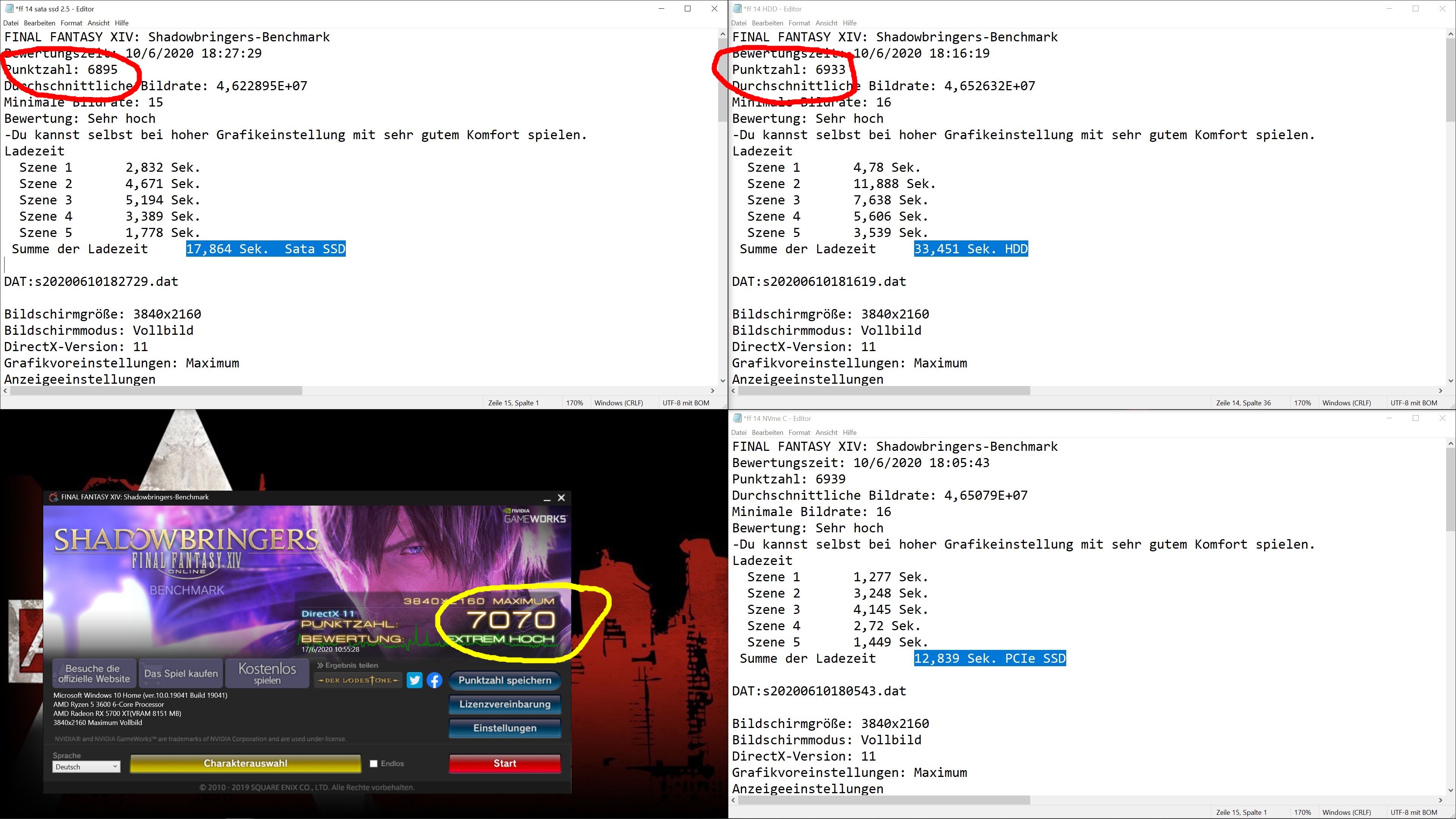Open the Ansicht menu in the HDD editor
Screen dimensions: 1456x819
click(x=826, y=23)
